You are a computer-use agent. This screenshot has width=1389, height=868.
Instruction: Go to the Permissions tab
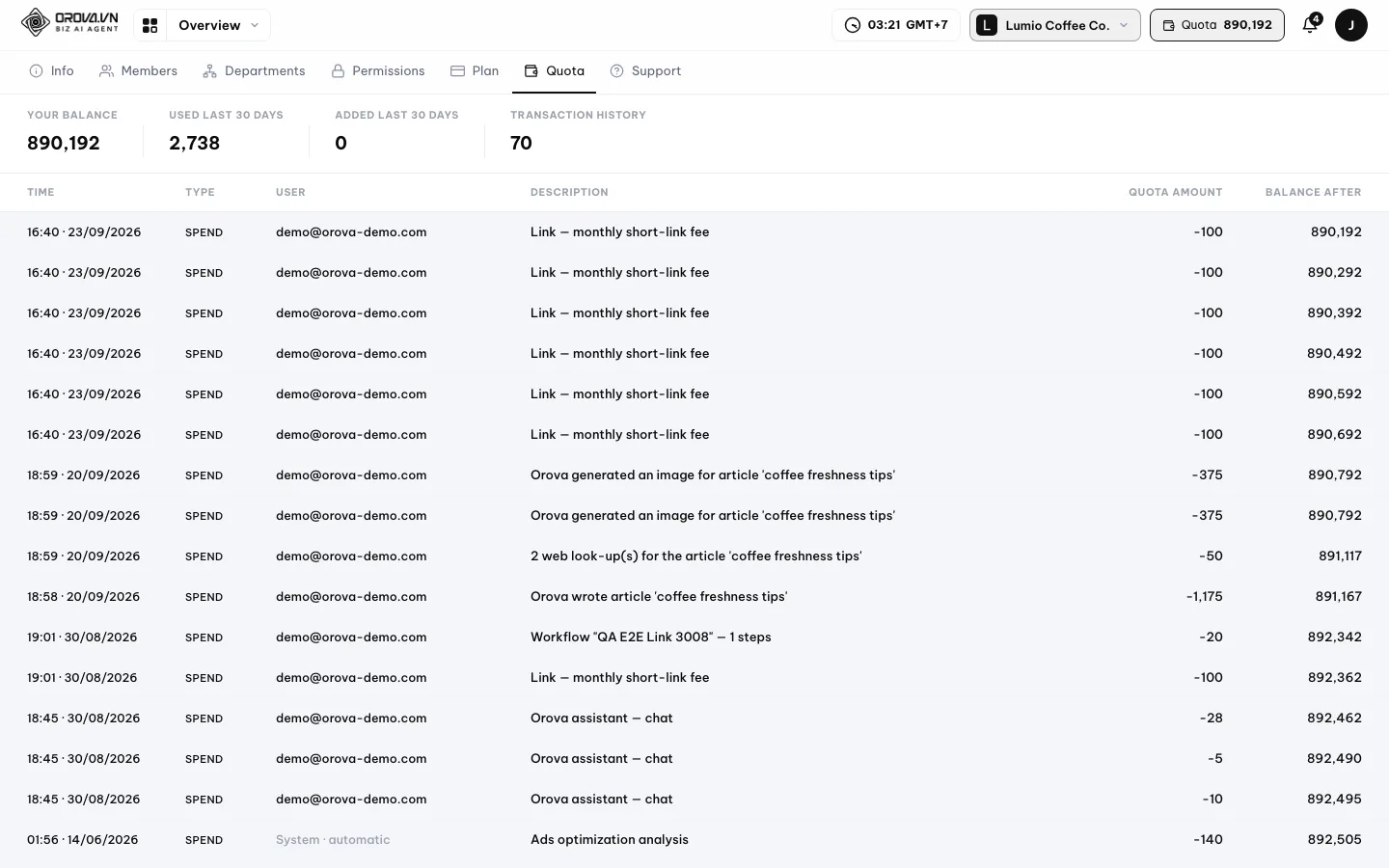coord(378,71)
